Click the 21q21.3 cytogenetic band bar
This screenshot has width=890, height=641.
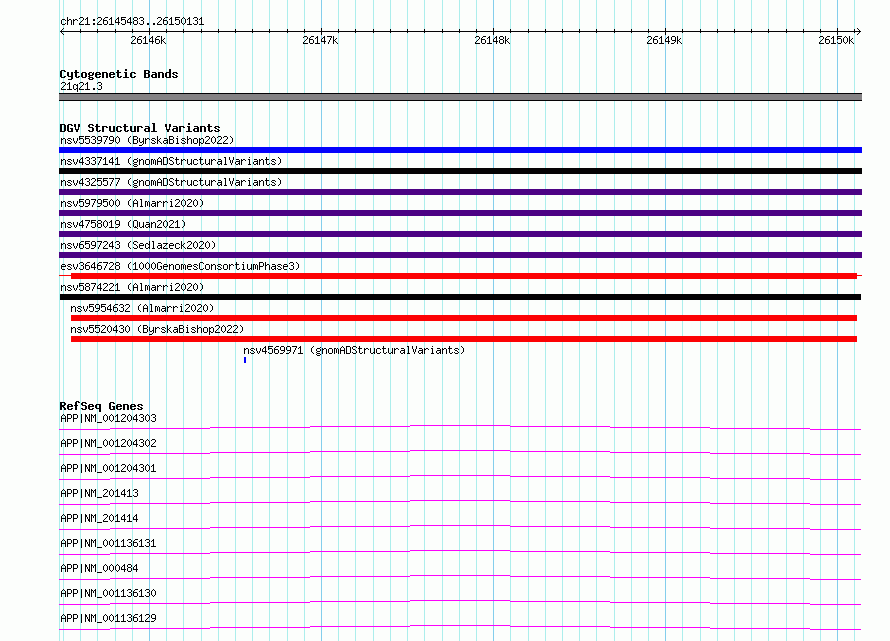pyautogui.click(x=460, y=97)
